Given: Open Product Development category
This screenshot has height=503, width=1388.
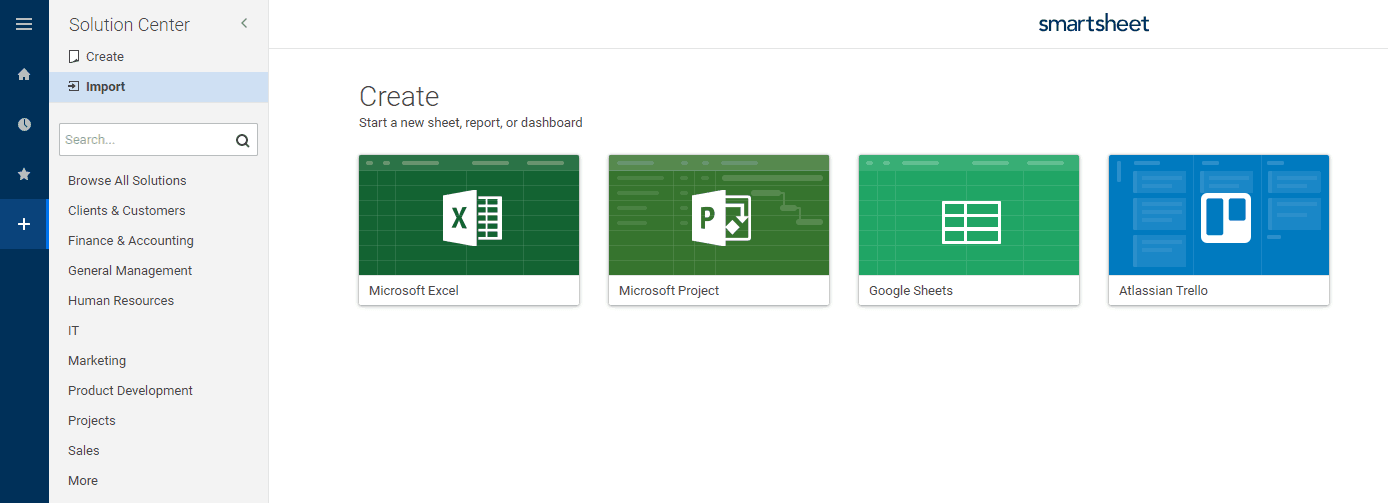Looking at the screenshot, I should pyautogui.click(x=130, y=391).
